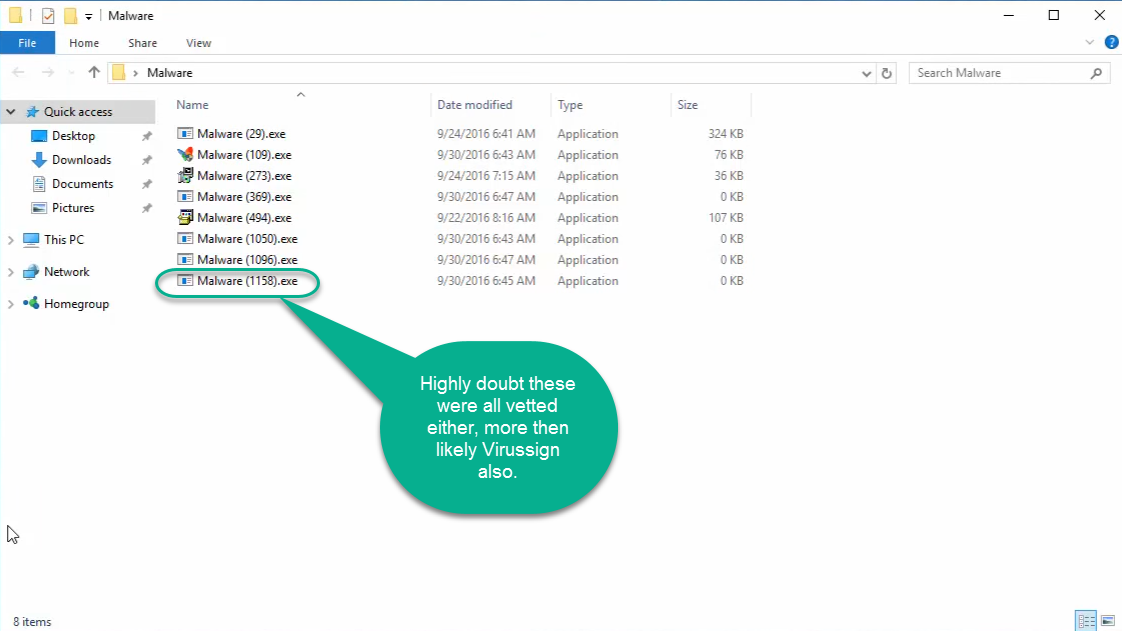Click the pin icon beside Desktop
The width and height of the screenshot is (1122, 631).
point(147,136)
